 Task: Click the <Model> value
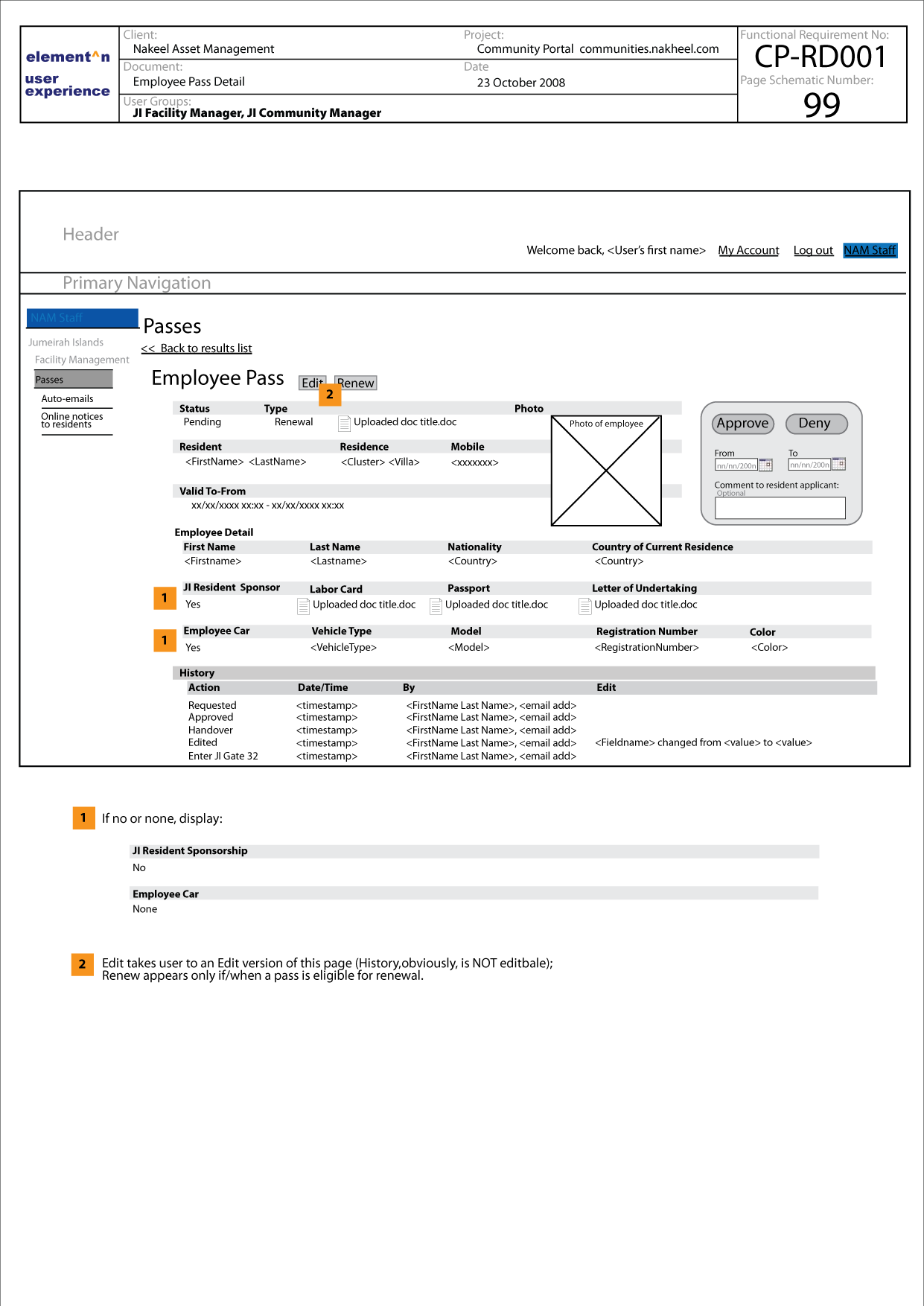point(469,648)
